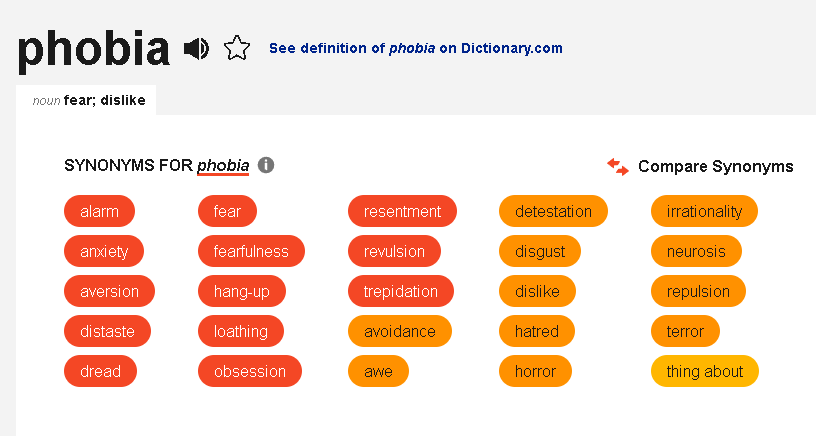Open the anxiety synonym
816x436 pixels.
click(x=104, y=251)
